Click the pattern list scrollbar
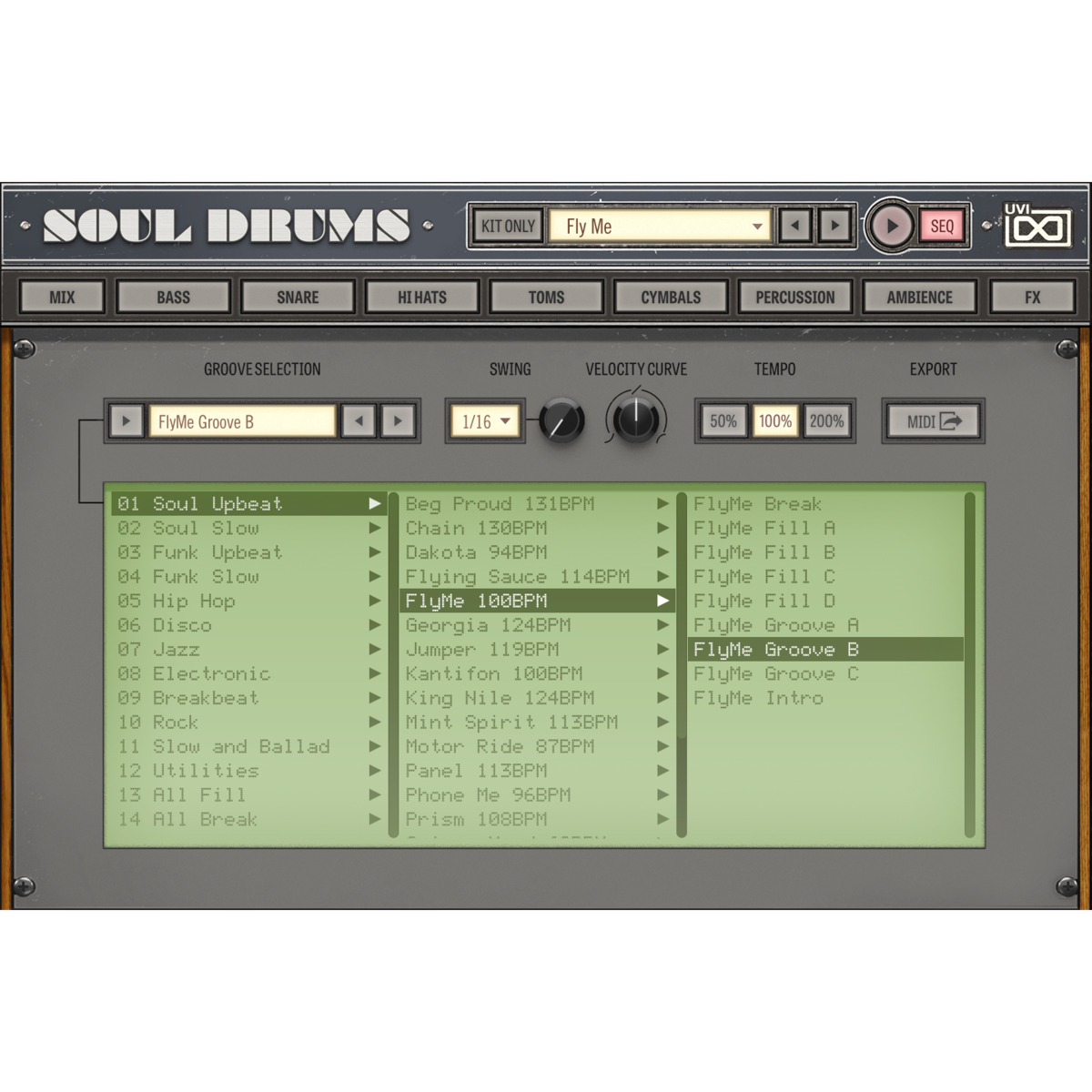 coord(970,664)
